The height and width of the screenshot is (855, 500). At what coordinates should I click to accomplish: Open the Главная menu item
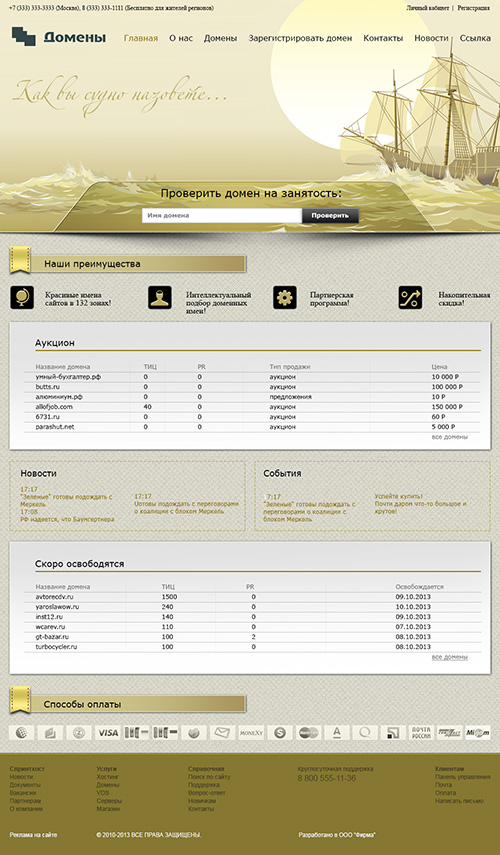[141, 38]
